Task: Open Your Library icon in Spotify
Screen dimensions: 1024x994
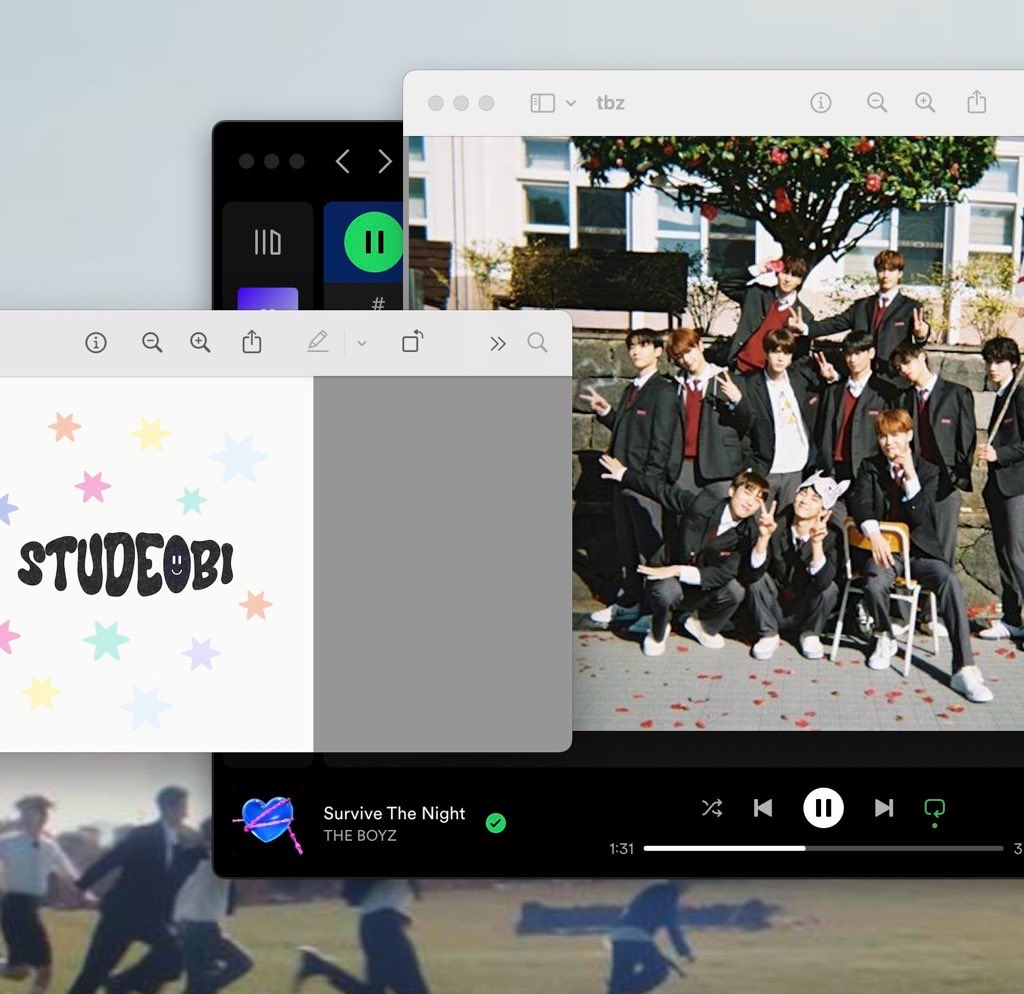Action: click(x=268, y=242)
